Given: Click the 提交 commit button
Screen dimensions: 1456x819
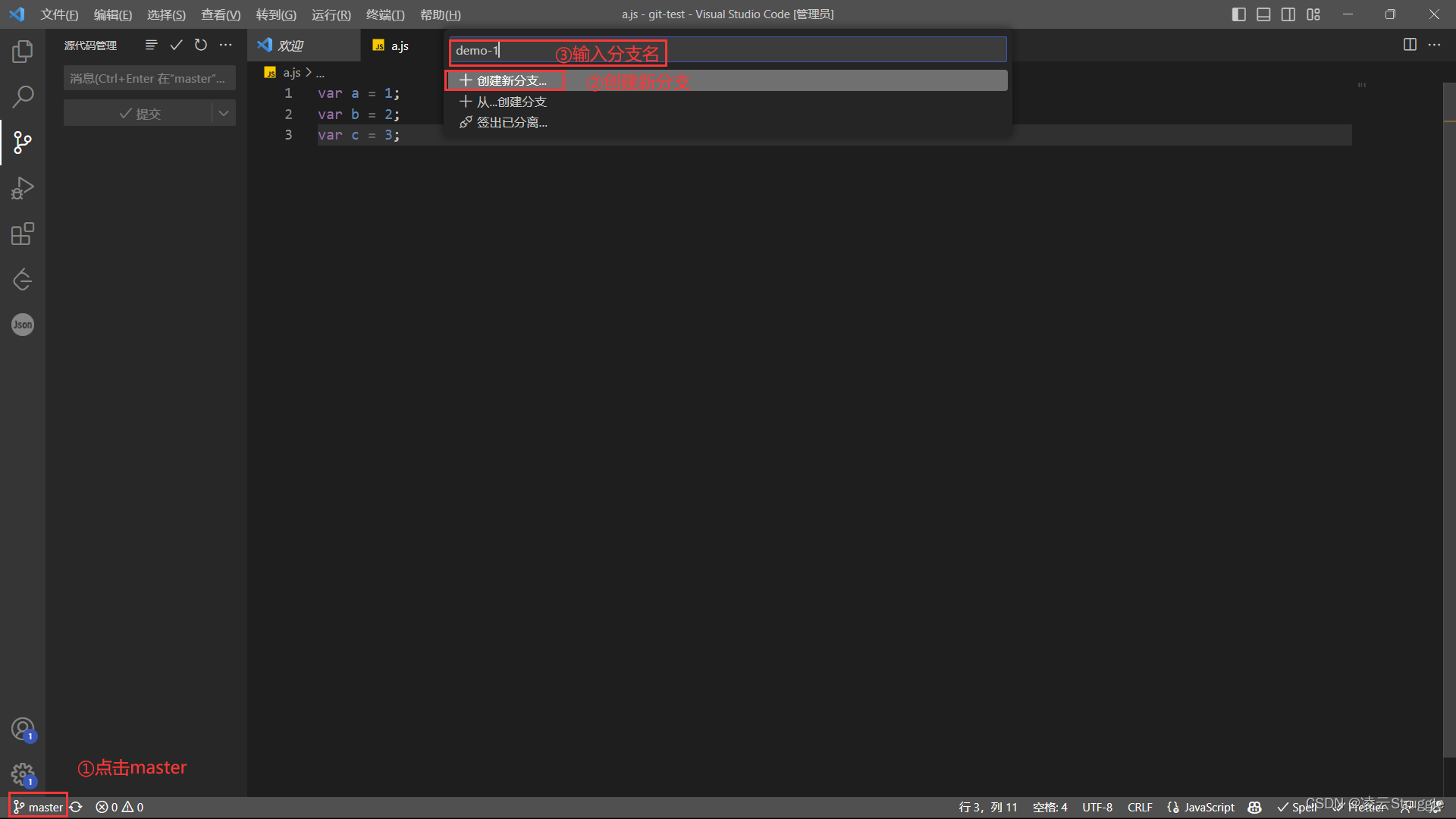Looking at the screenshot, I should pyautogui.click(x=138, y=114).
